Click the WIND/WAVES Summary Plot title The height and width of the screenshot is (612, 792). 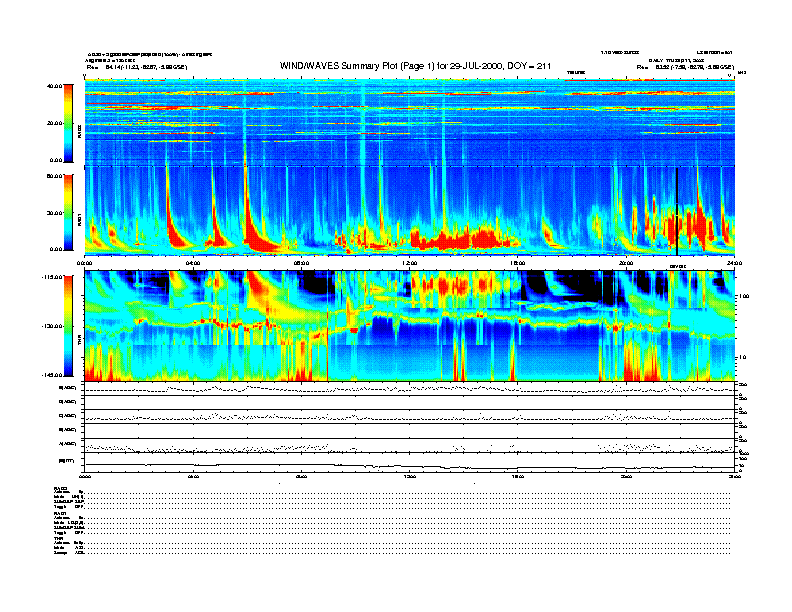pos(415,66)
